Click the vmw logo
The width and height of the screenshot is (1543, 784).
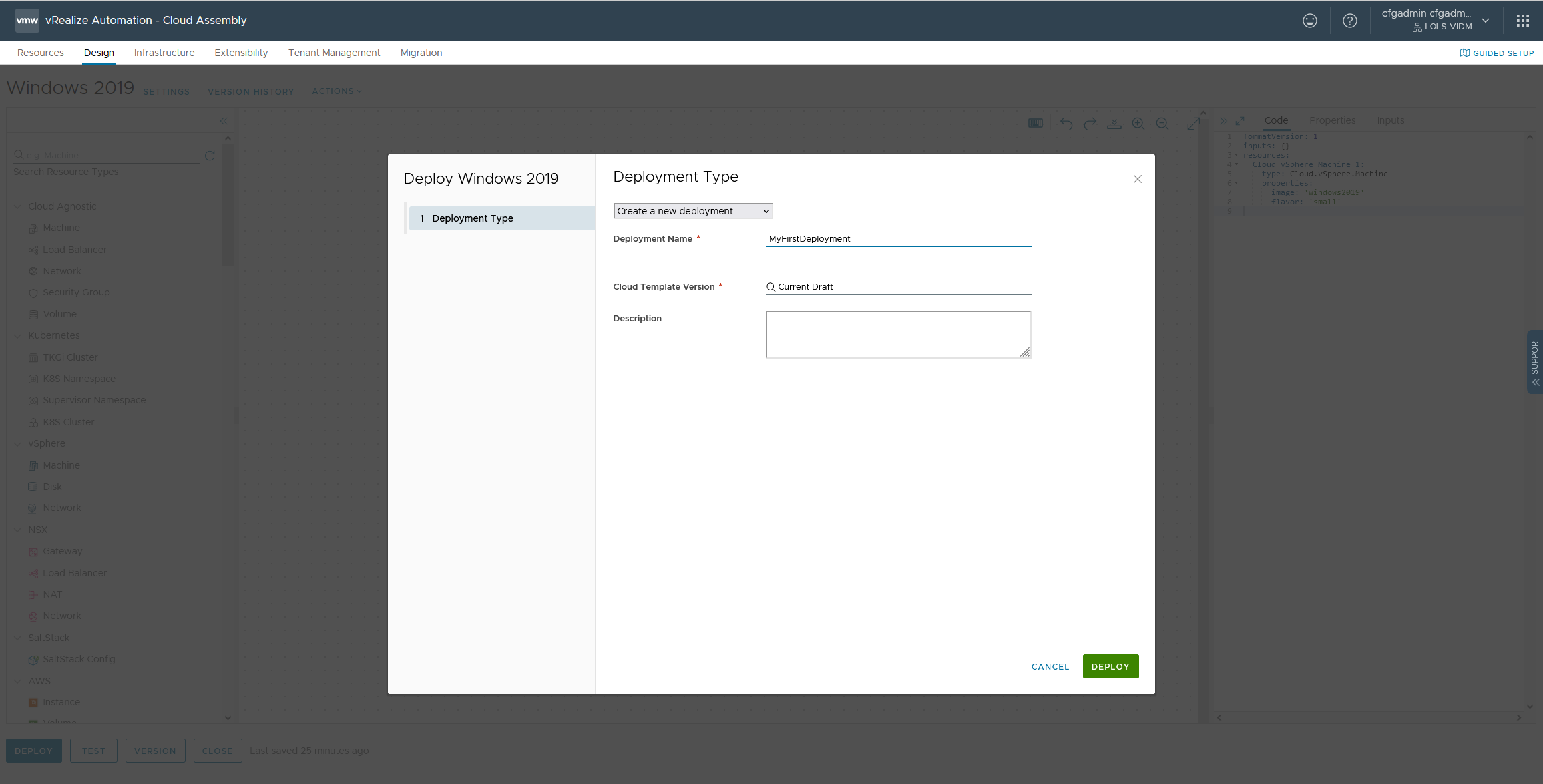[27, 21]
